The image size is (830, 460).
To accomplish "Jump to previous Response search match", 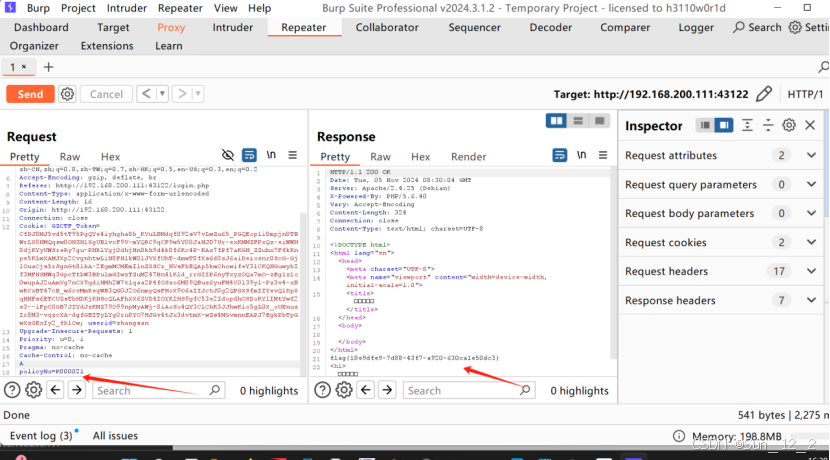I will pos(366,390).
